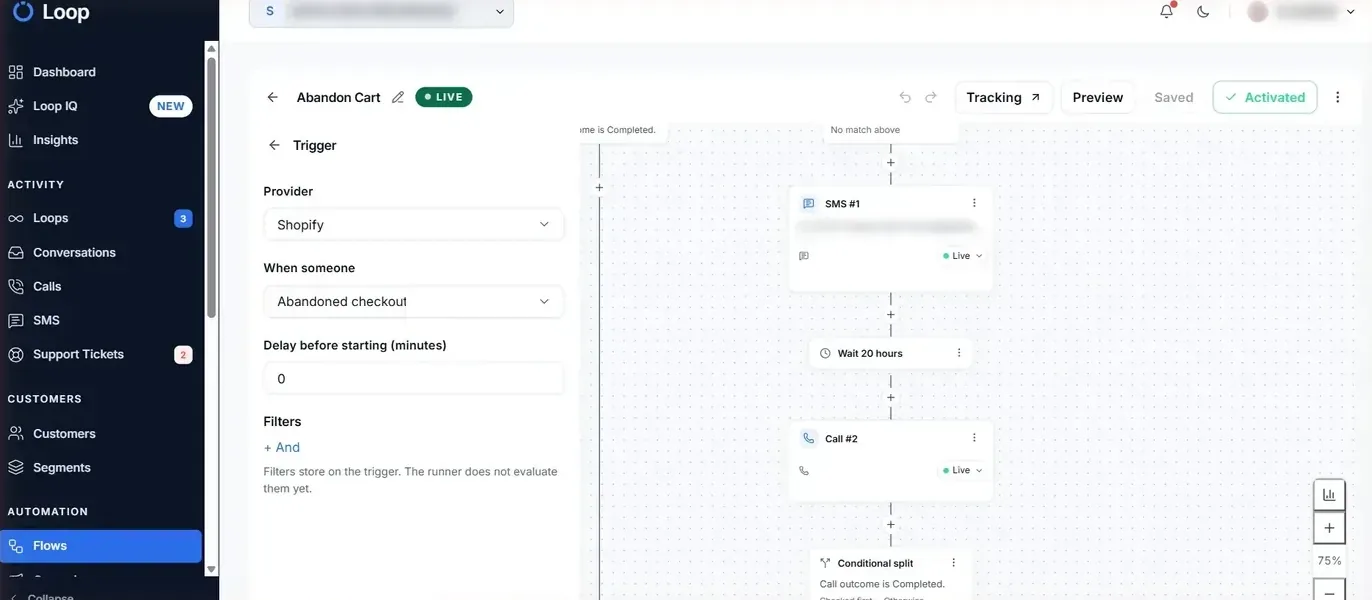Redo flow change

click(x=931, y=97)
